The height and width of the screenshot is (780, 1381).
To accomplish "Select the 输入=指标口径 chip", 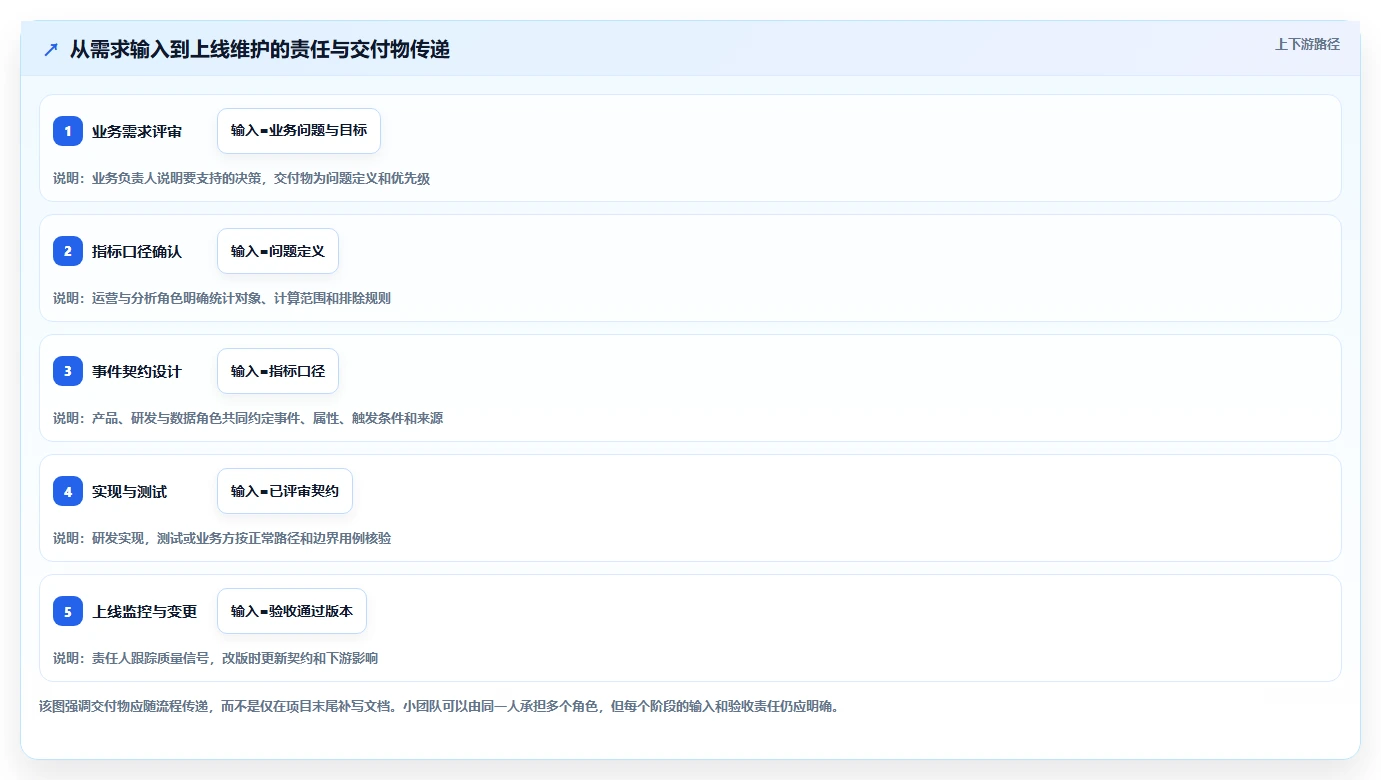I will click(x=278, y=371).
